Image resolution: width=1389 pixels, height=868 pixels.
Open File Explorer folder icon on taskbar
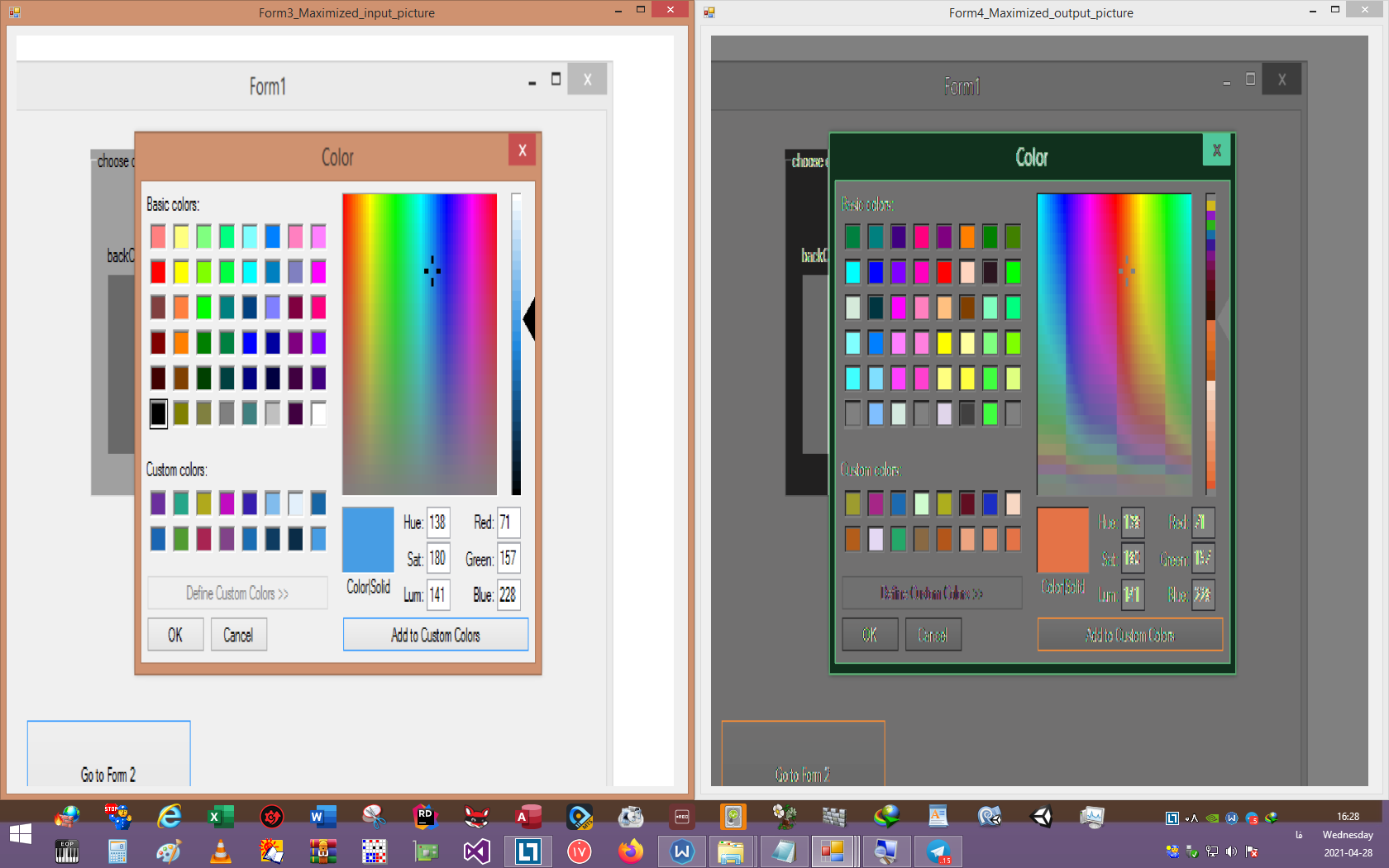tap(731, 851)
